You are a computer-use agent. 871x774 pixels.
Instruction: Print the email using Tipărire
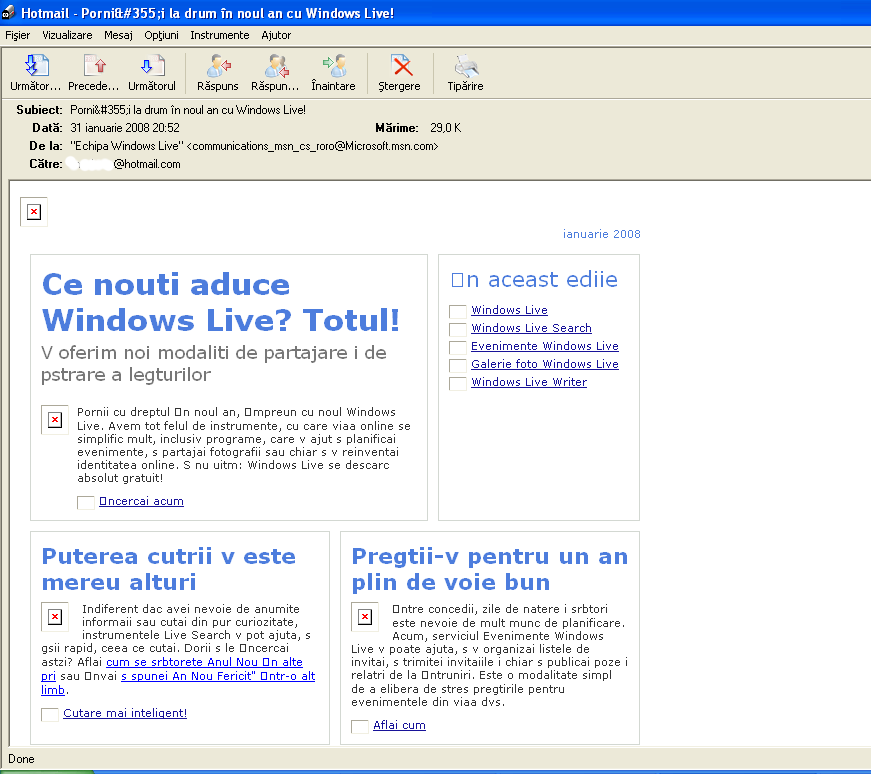click(x=465, y=73)
